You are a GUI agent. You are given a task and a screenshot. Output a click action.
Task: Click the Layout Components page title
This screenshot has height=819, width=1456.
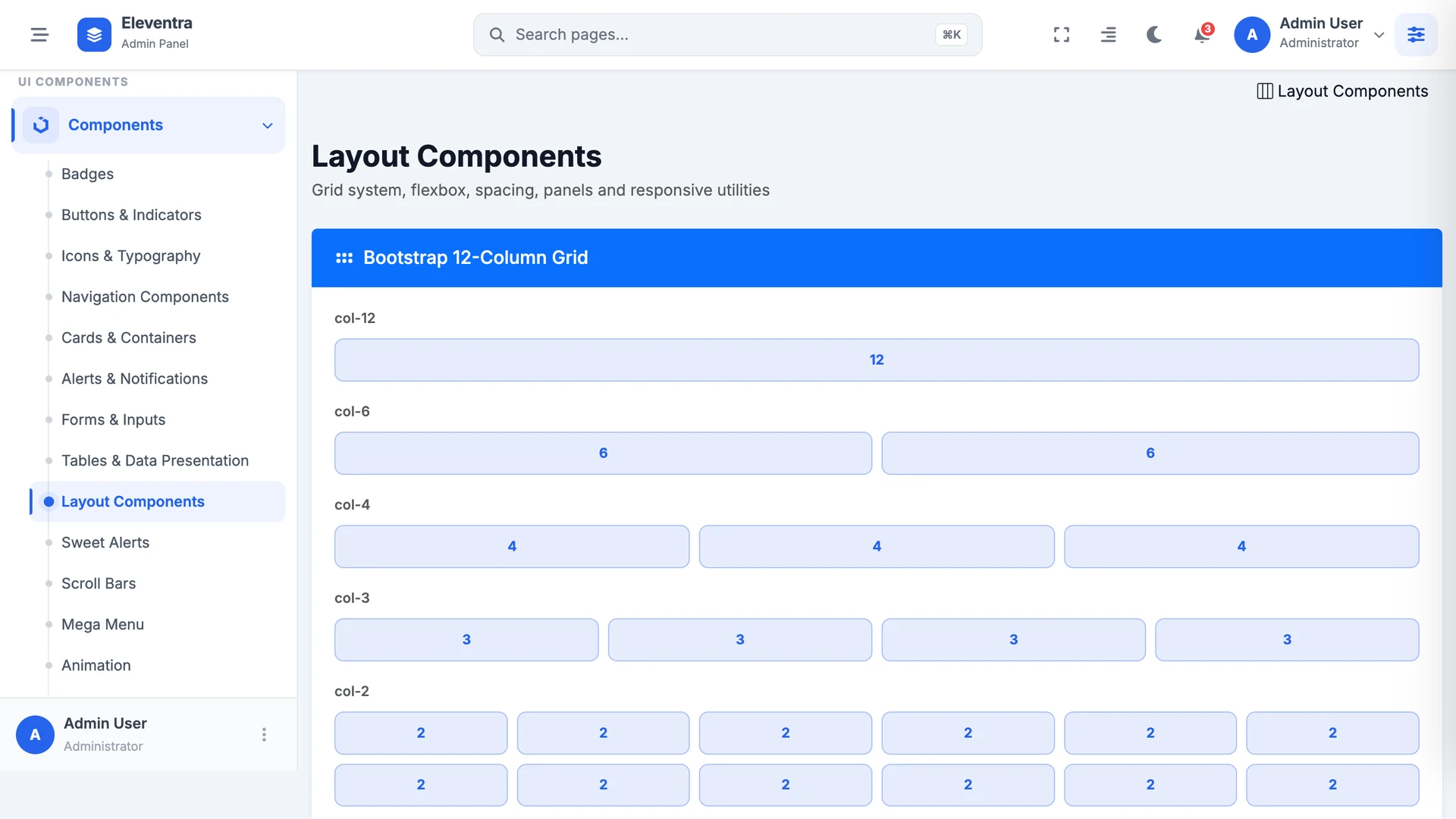[457, 156]
